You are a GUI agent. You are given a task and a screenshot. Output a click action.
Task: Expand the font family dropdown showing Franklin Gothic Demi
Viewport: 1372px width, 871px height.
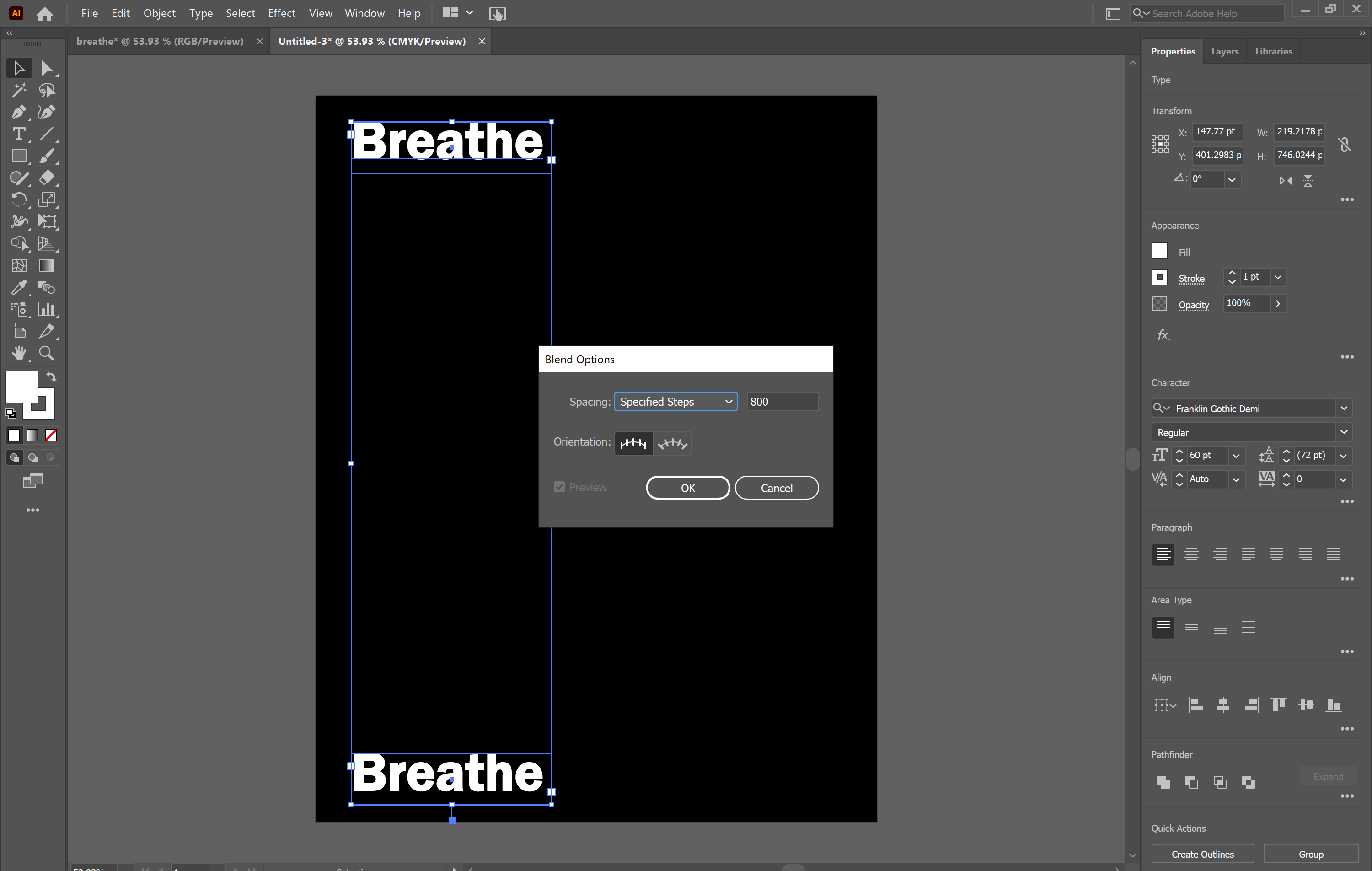1345,408
